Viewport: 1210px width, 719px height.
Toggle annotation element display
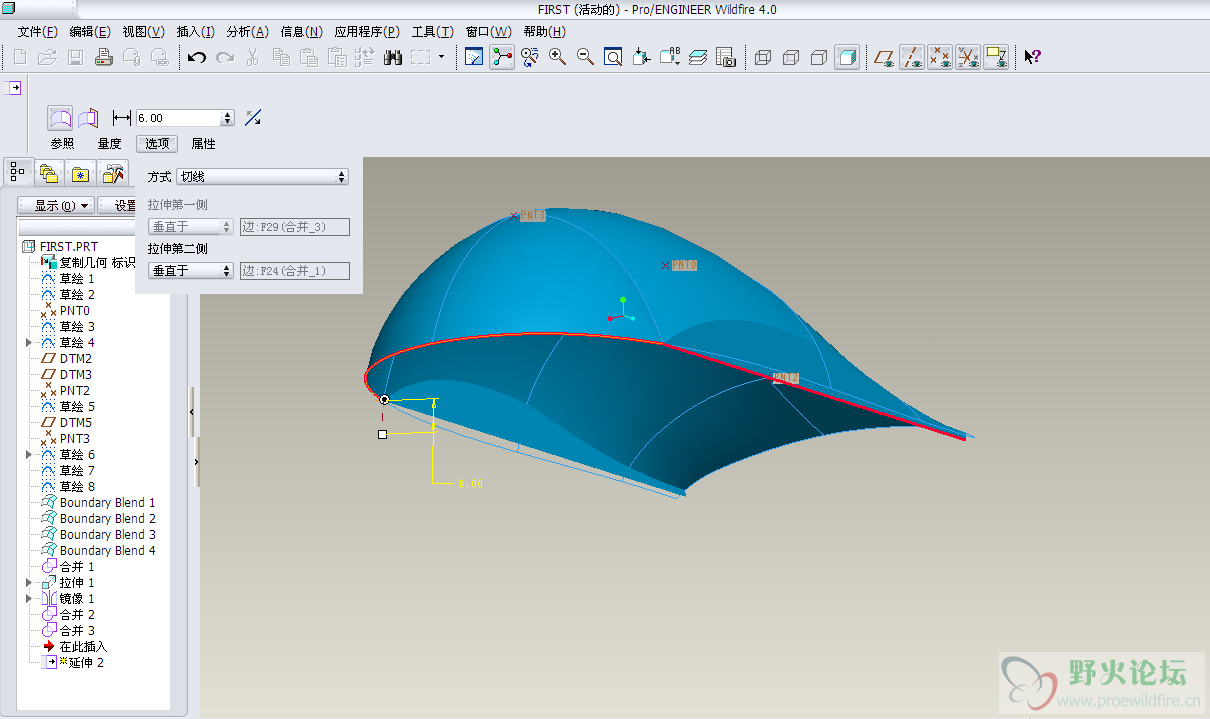996,57
